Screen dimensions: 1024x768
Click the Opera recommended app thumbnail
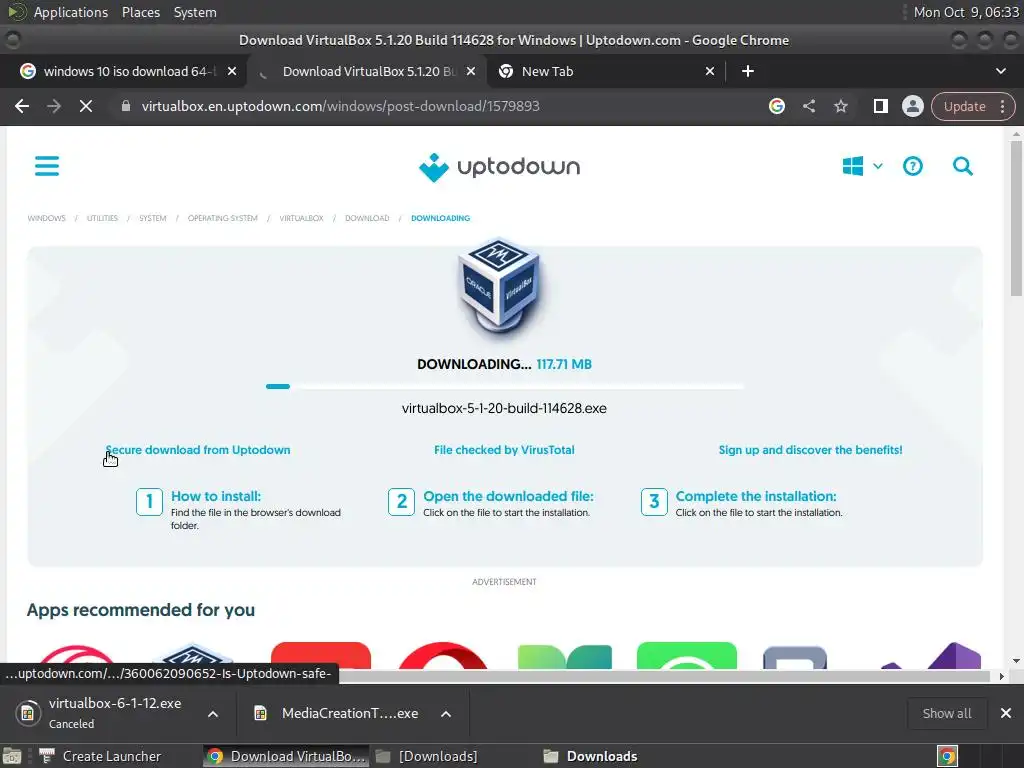[442, 656]
